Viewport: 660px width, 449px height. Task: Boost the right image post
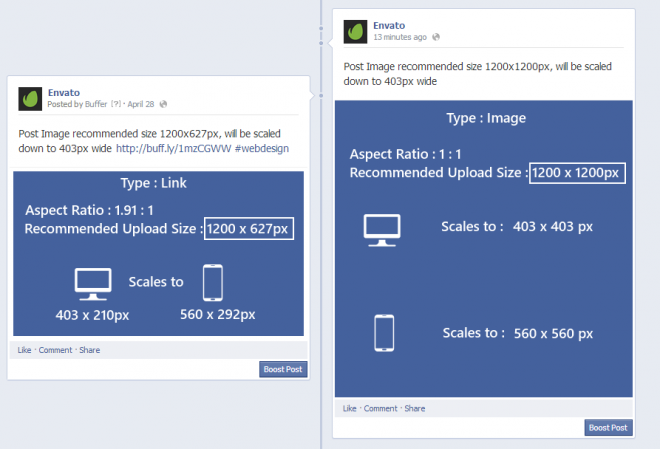coord(608,428)
